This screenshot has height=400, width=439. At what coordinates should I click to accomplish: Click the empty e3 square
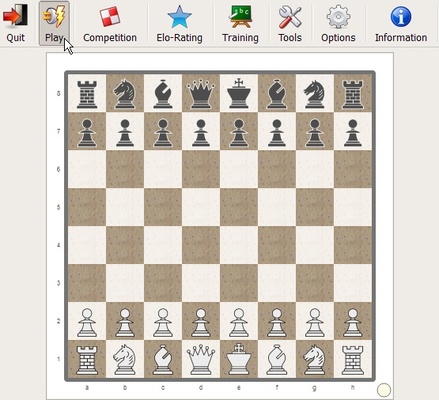click(x=239, y=283)
